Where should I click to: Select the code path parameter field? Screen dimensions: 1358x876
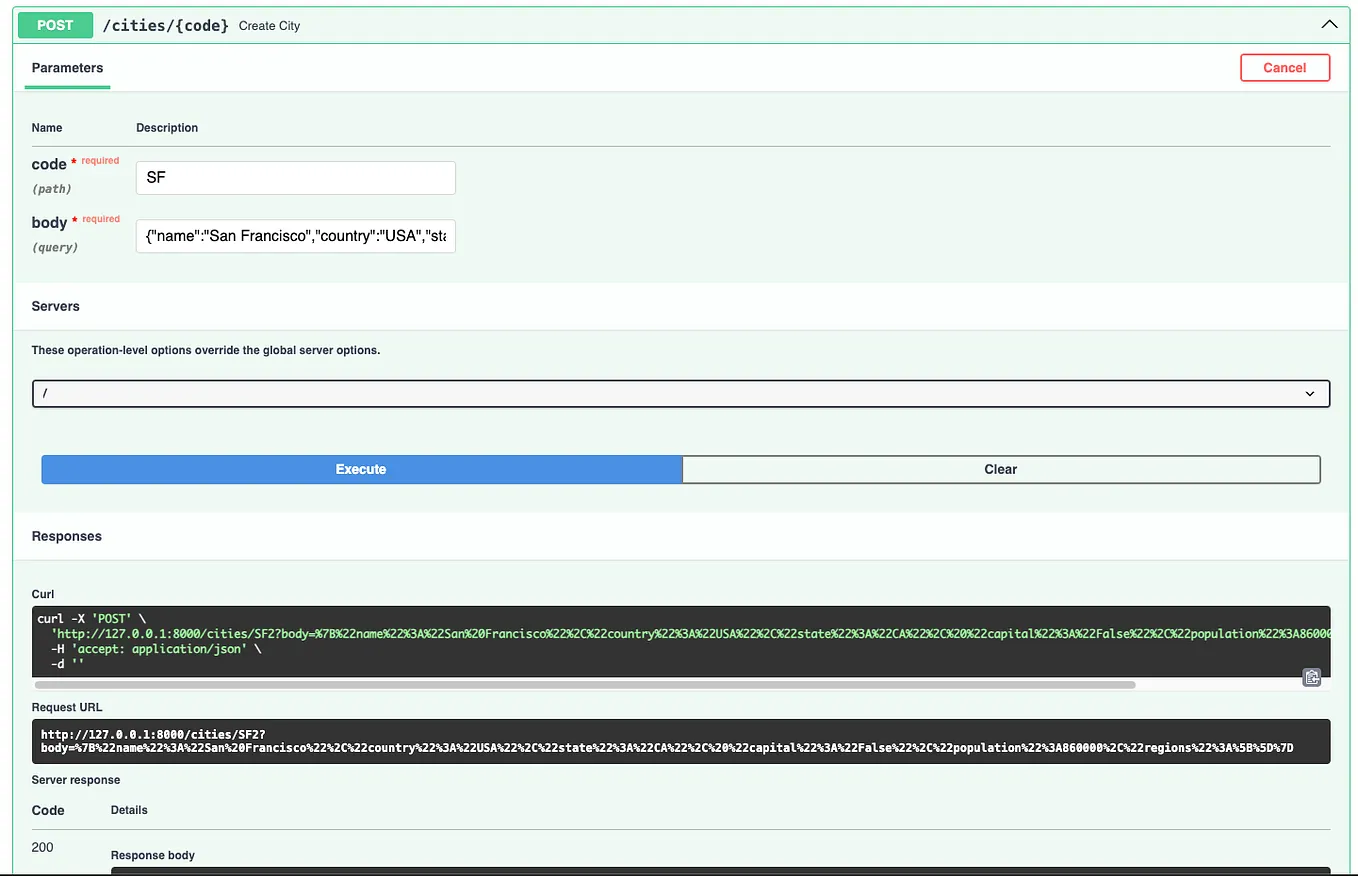pos(295,177)
